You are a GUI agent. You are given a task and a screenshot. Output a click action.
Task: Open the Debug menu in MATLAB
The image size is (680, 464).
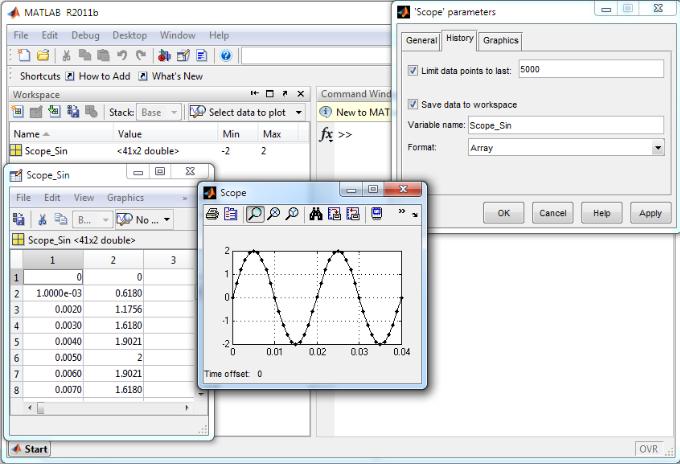coord(85,36)
